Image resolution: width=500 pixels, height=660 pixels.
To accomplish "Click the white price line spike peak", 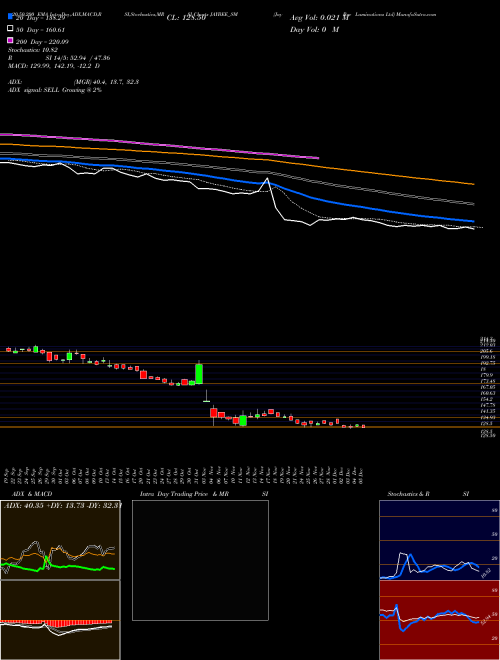I will (267, 179).
